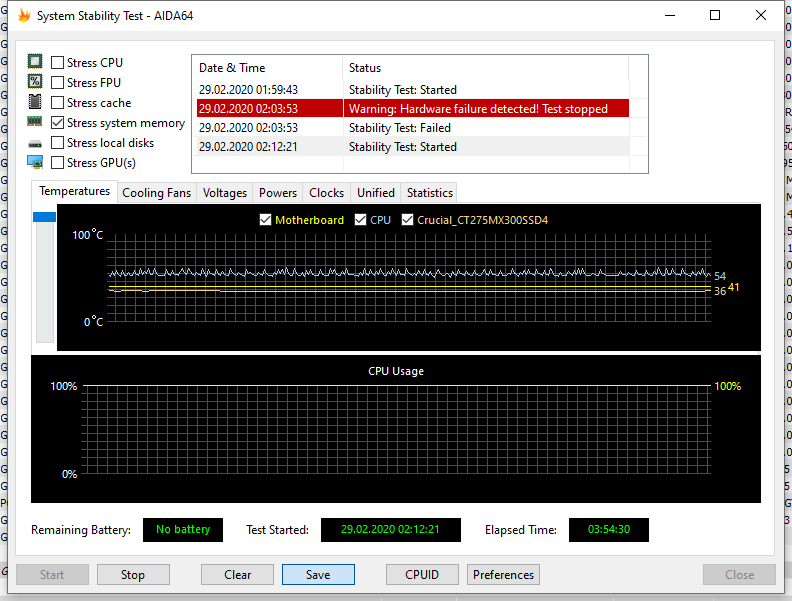Select the Temperatures tab
The width and height of the screenshot is (792, 601).
click(74, 191)
